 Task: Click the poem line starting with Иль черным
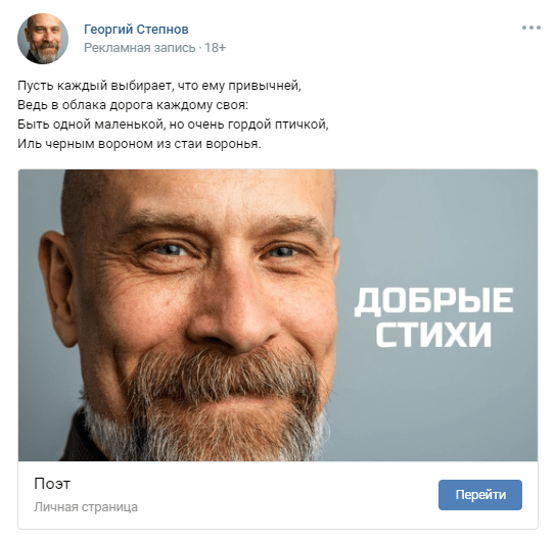(x=139, y=144)
